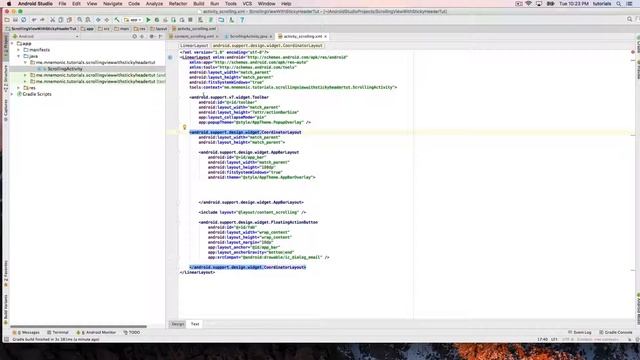Open the Build menu

tap(199, 4)
